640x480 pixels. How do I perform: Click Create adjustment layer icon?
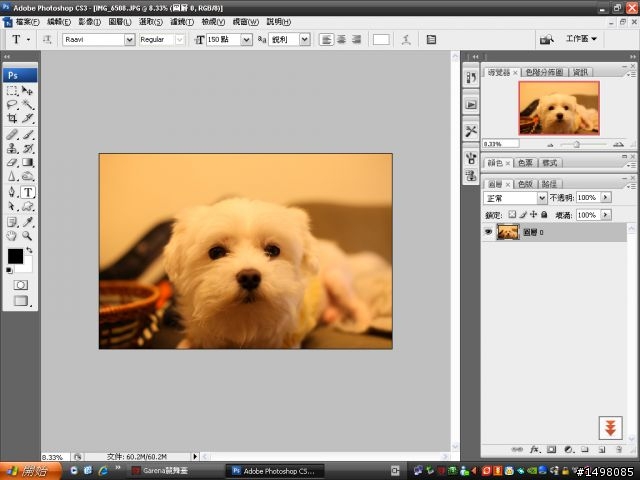(x=568, y=449)
